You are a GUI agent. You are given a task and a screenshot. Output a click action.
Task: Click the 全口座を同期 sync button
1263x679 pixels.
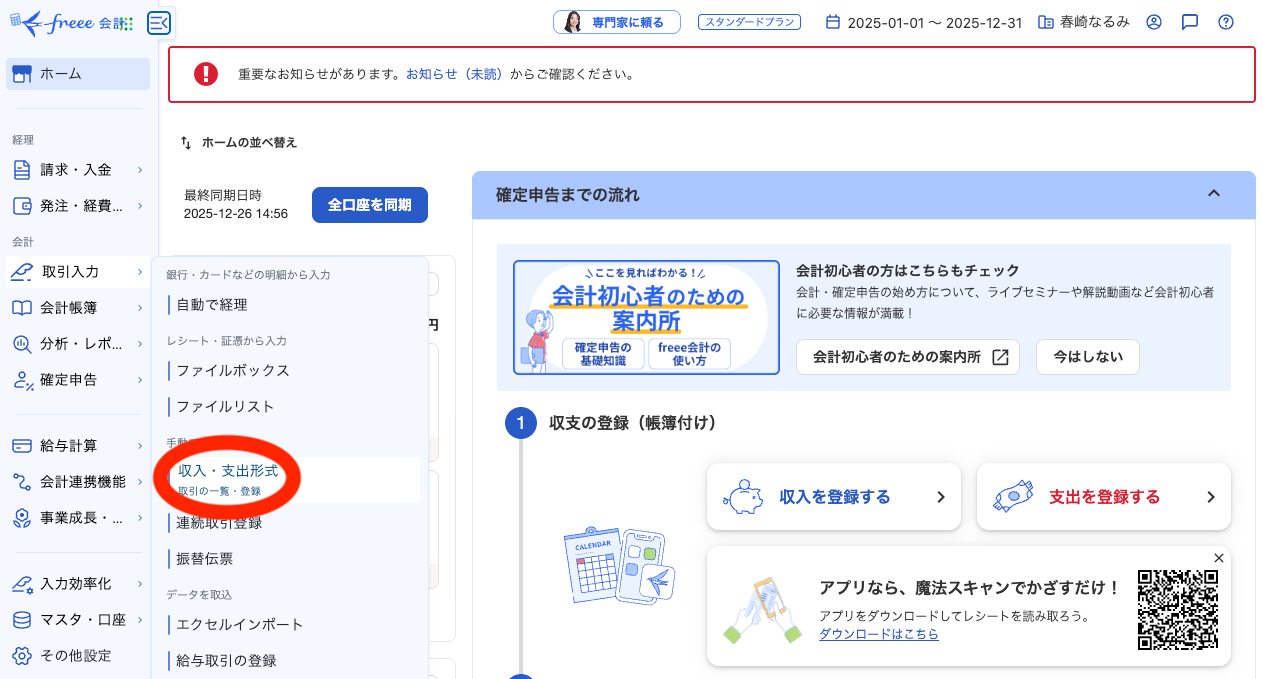point(369,204)
